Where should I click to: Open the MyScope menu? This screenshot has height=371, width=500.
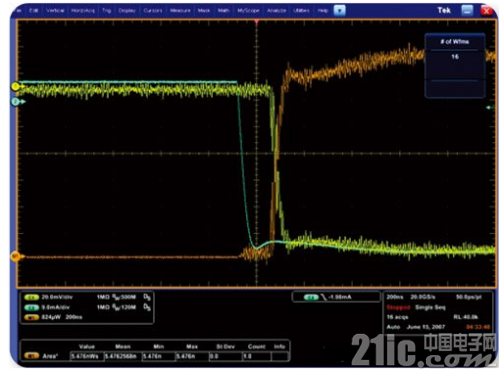tap(248, 11)
